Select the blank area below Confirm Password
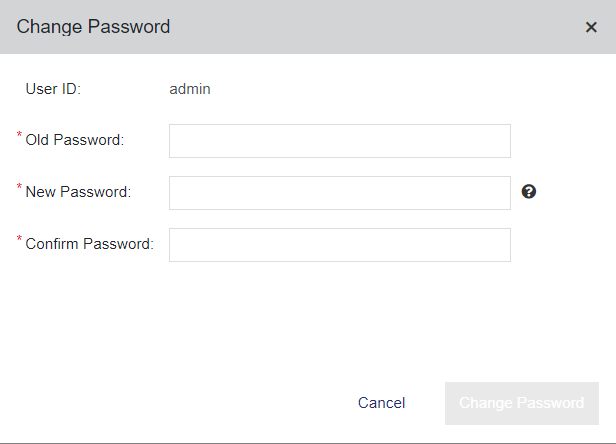616x444 pixels. (308, 320)
